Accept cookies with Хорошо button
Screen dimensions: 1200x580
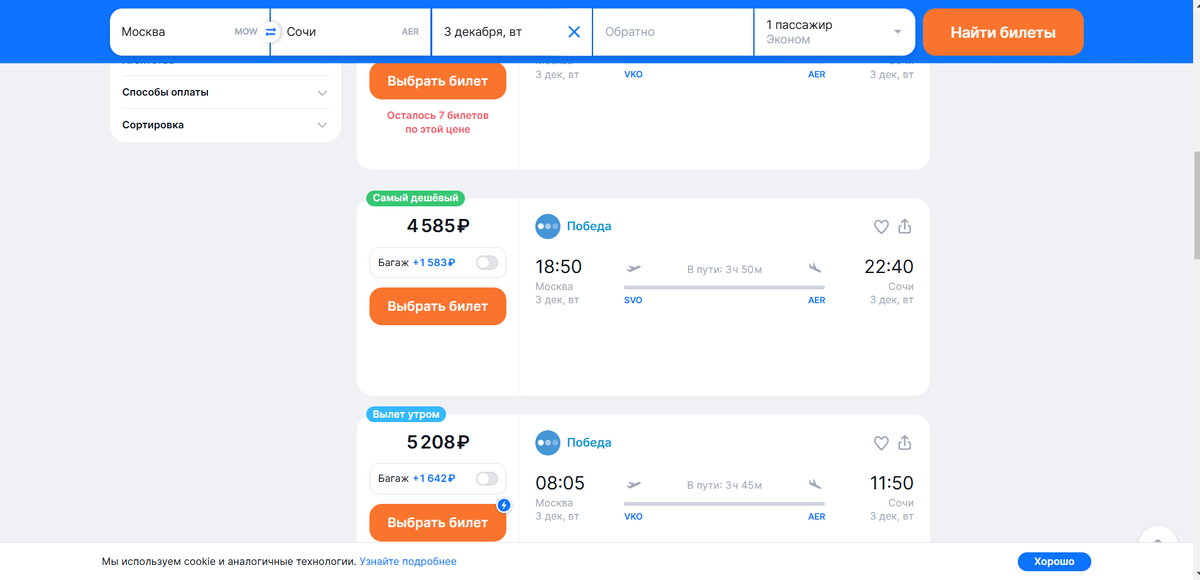pos(1054,562)
